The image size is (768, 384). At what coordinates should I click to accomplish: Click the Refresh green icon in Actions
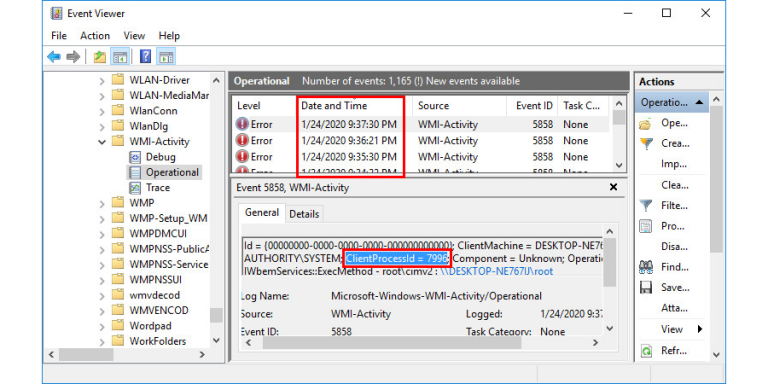click(x=647, y=351)
